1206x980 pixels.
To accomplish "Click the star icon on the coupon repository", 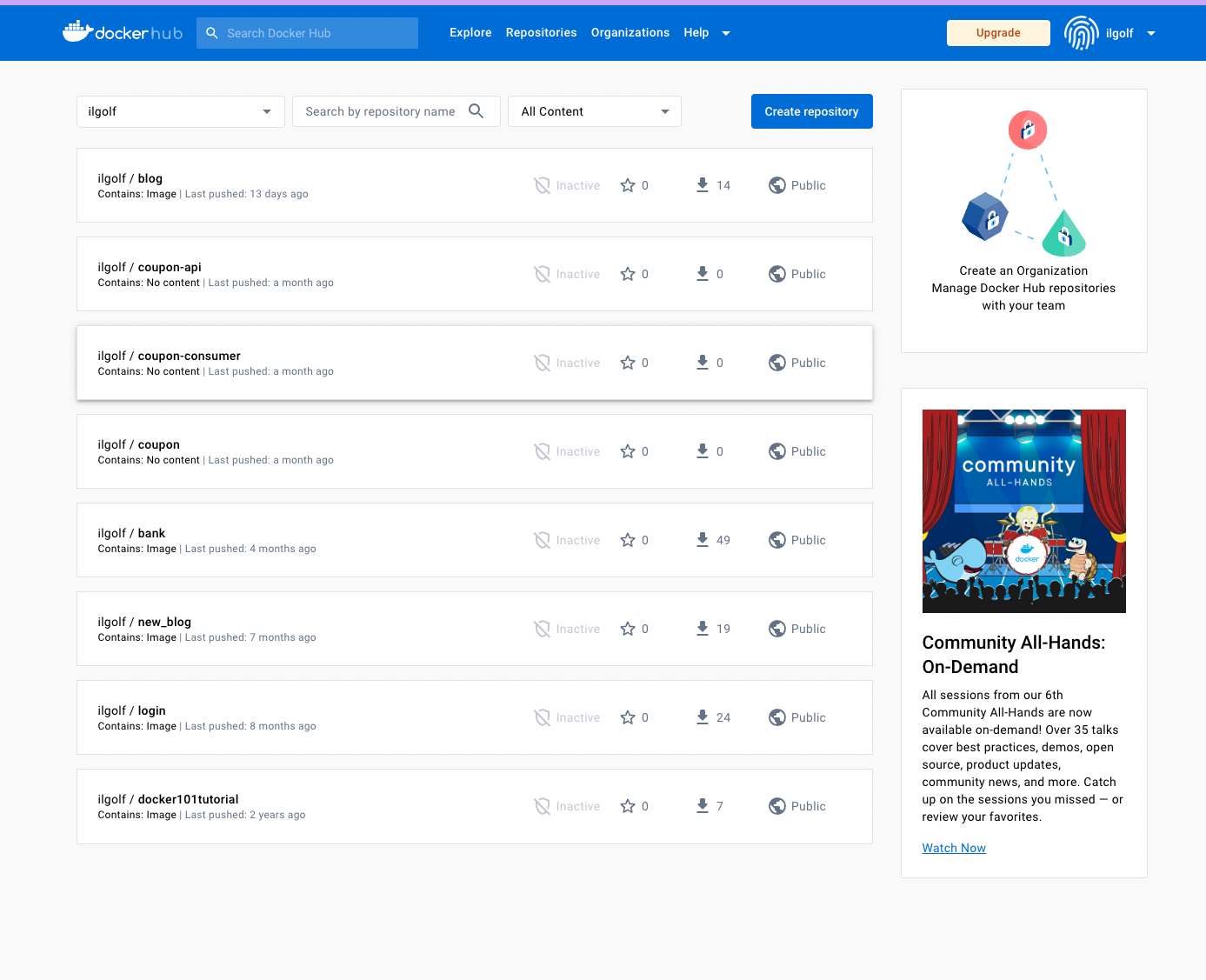I will 628,451.
